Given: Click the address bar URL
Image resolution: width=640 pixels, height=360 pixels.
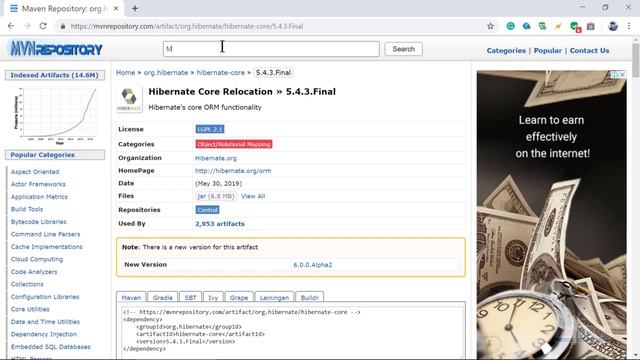Looking at the screenshot, I should pos(187,26).
